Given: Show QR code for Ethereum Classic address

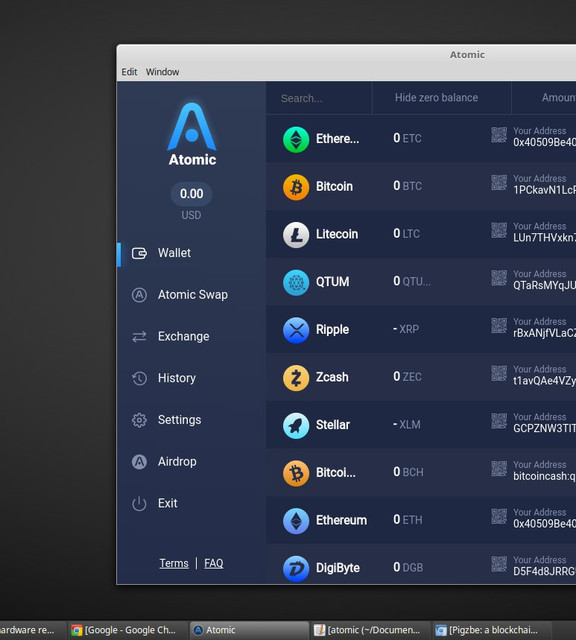Looking at the screenshot, I should click(x=499, y=135).
